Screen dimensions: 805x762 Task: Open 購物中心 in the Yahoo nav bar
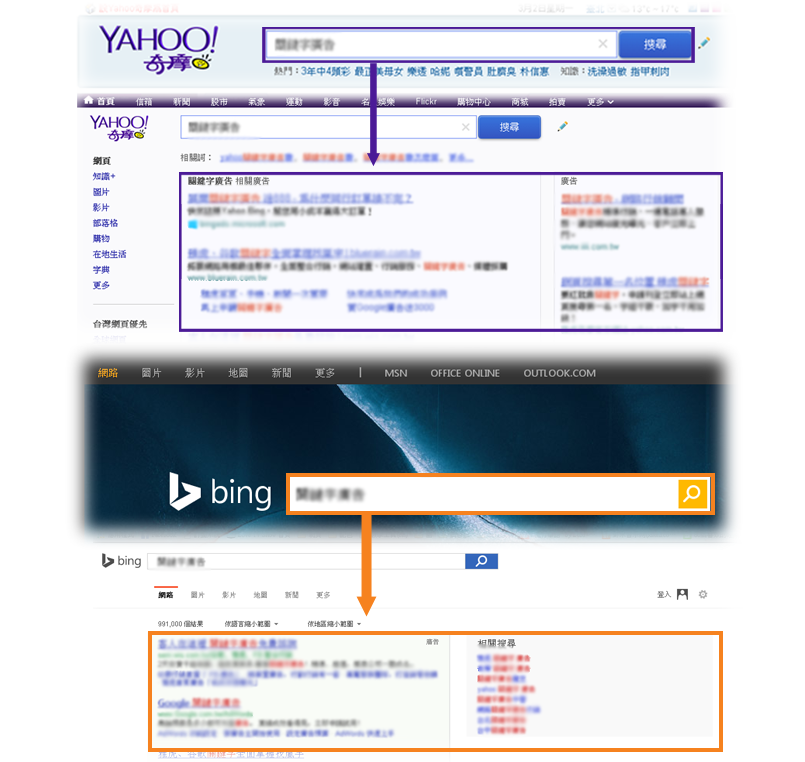tap(473, 102)
